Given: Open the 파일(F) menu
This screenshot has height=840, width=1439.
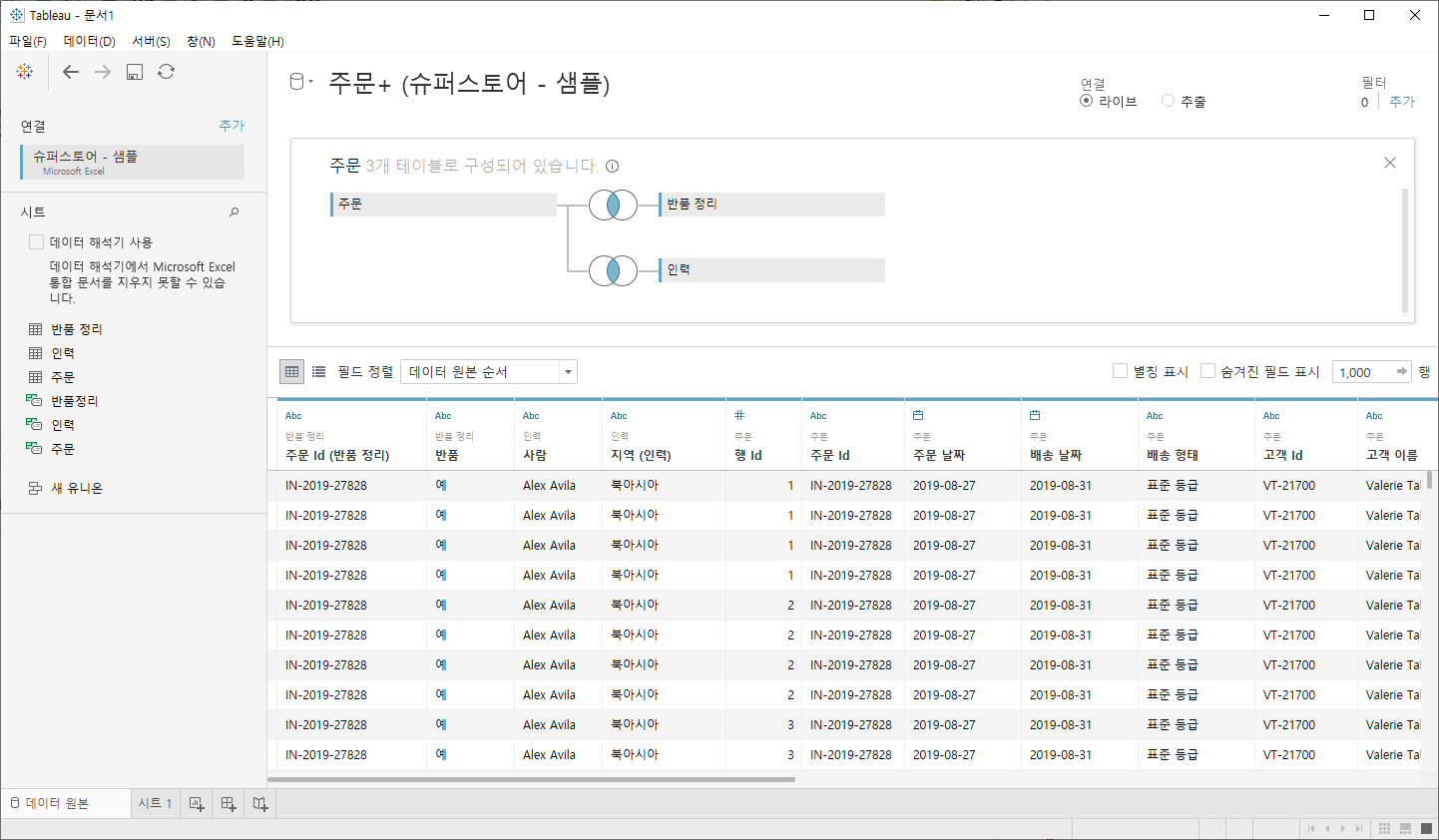Looking at the screenshot, I should (x=28, y=41).
